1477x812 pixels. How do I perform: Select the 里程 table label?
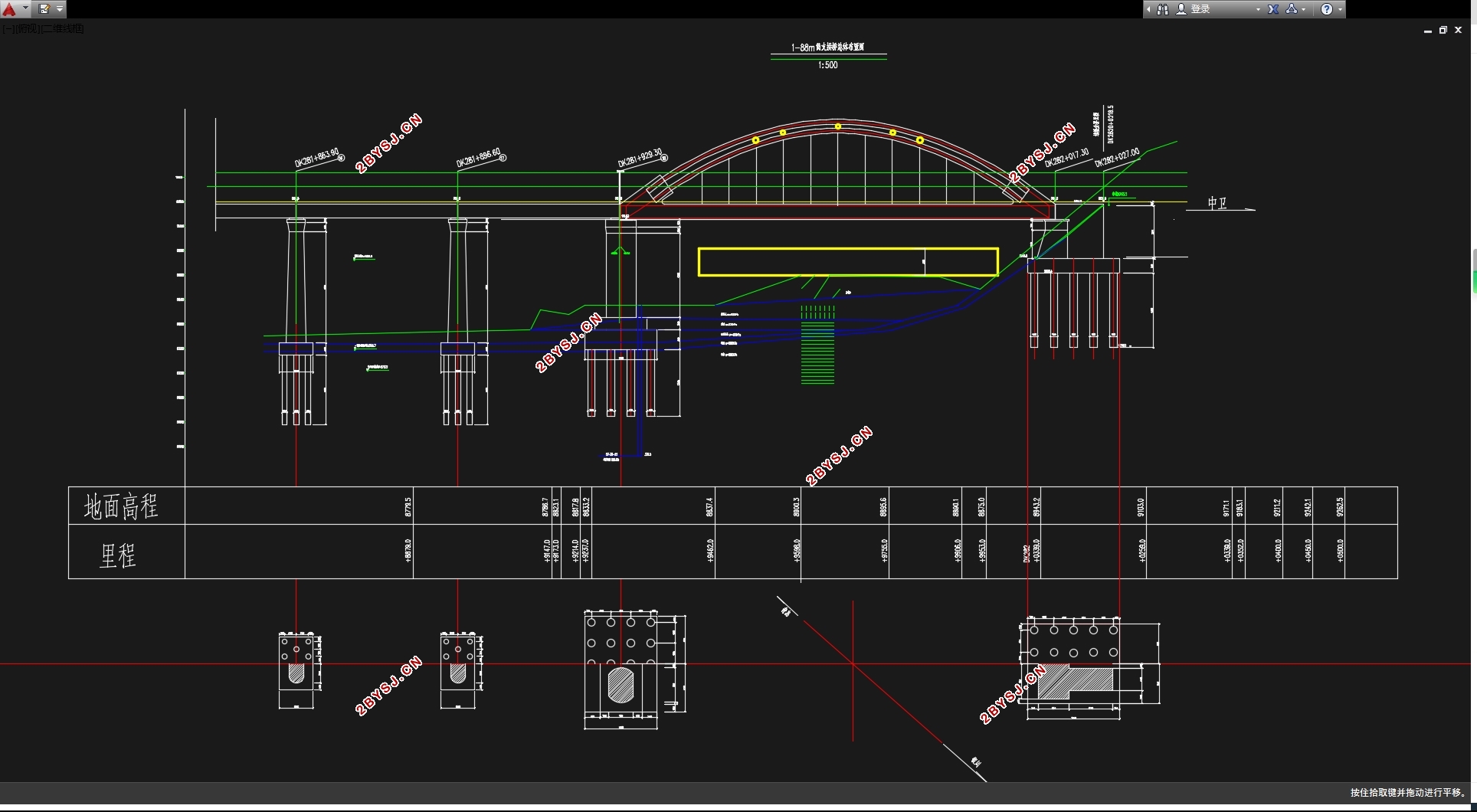(118, 555)
